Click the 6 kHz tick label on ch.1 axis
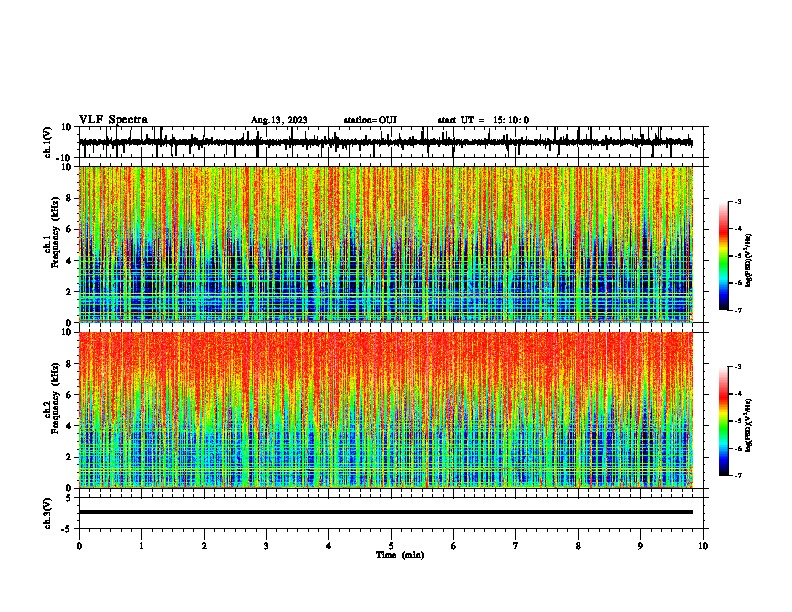 [69, 229]
